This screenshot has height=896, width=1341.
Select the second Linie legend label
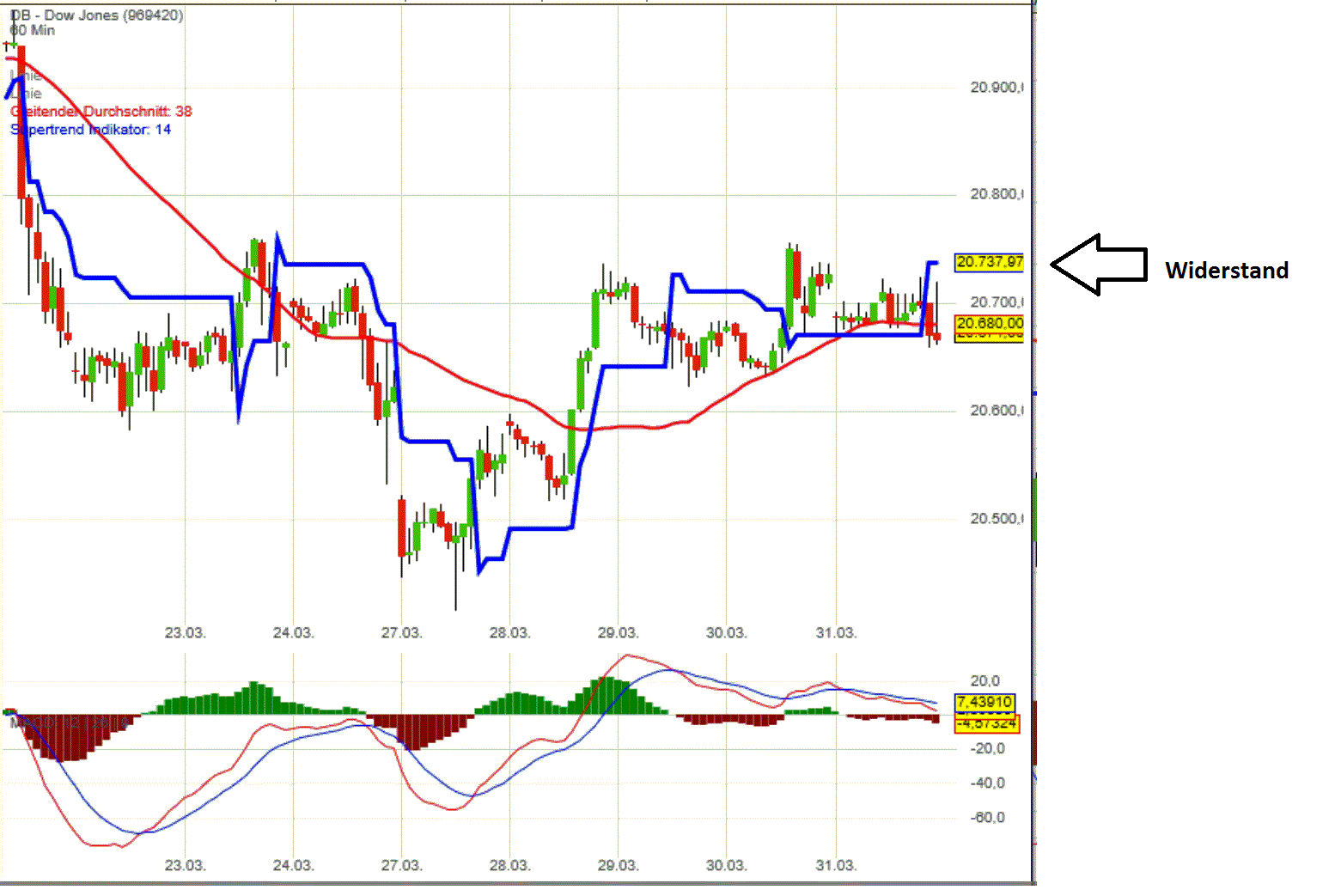[x=25, y=93]
